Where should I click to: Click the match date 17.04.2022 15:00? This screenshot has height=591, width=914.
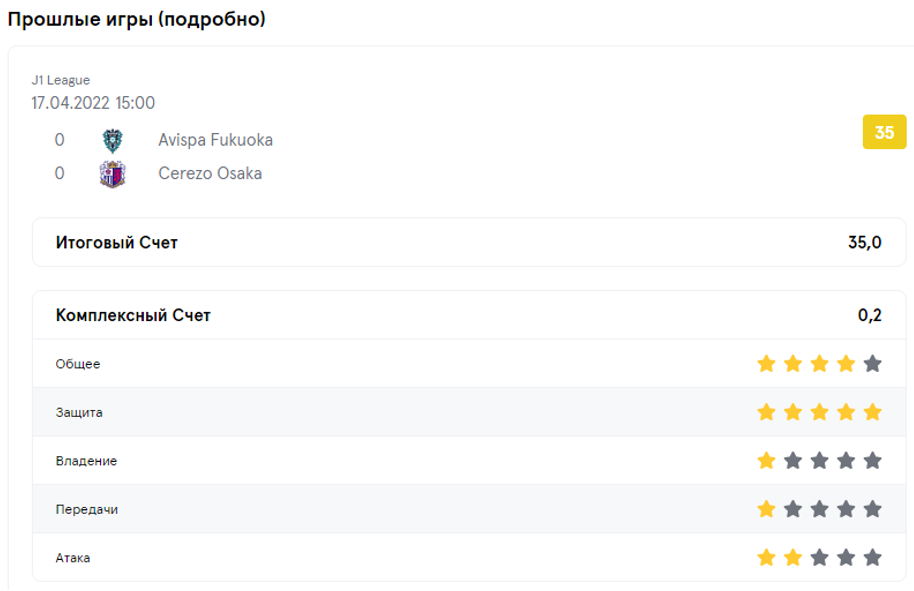(x=93, y=103)
